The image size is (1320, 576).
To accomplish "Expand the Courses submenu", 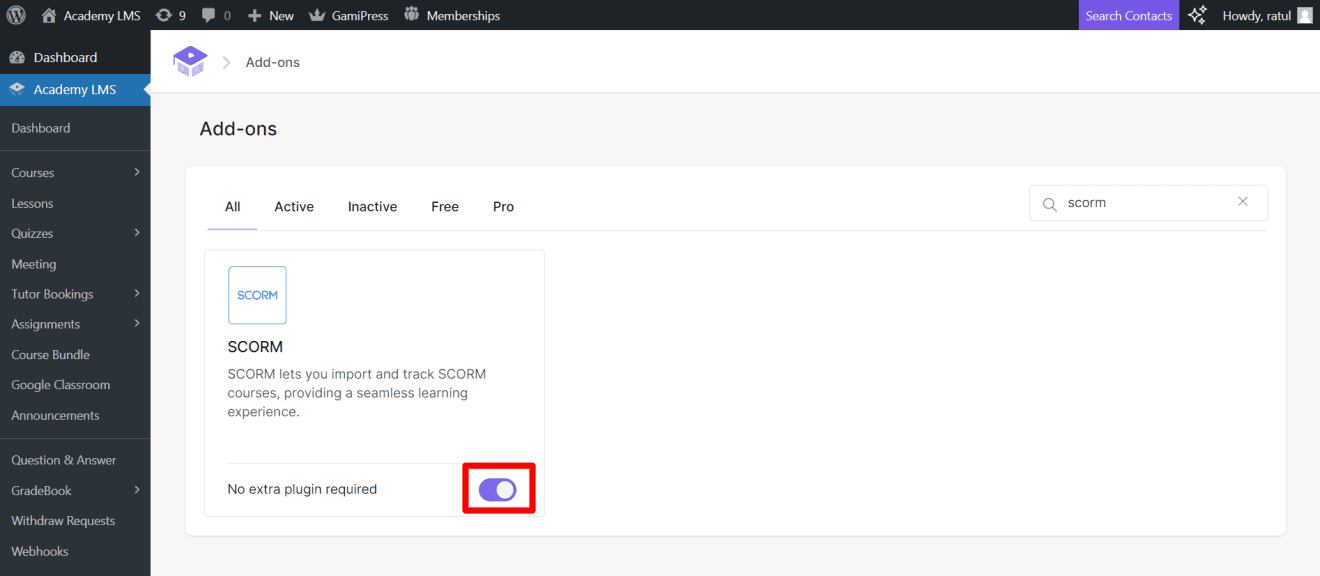I will coord(137,172).
